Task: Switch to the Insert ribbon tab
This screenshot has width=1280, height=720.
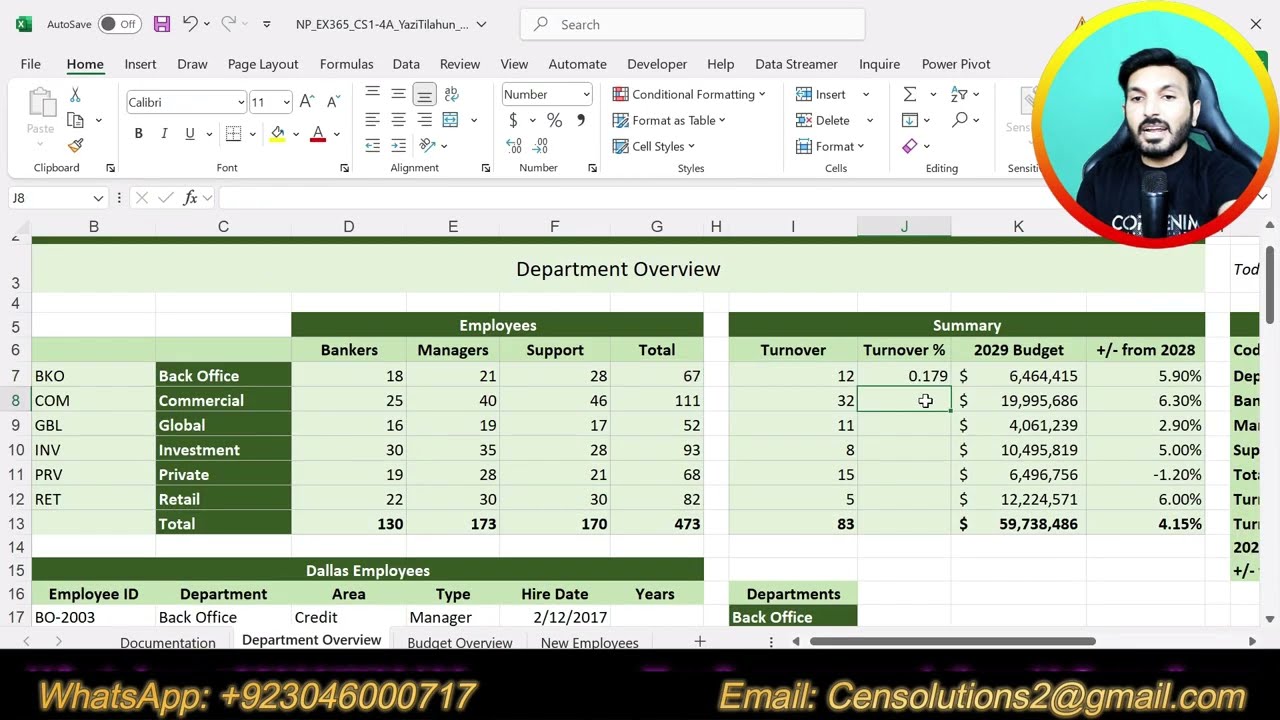Action: pyautogui.click(x=140, y=64)
